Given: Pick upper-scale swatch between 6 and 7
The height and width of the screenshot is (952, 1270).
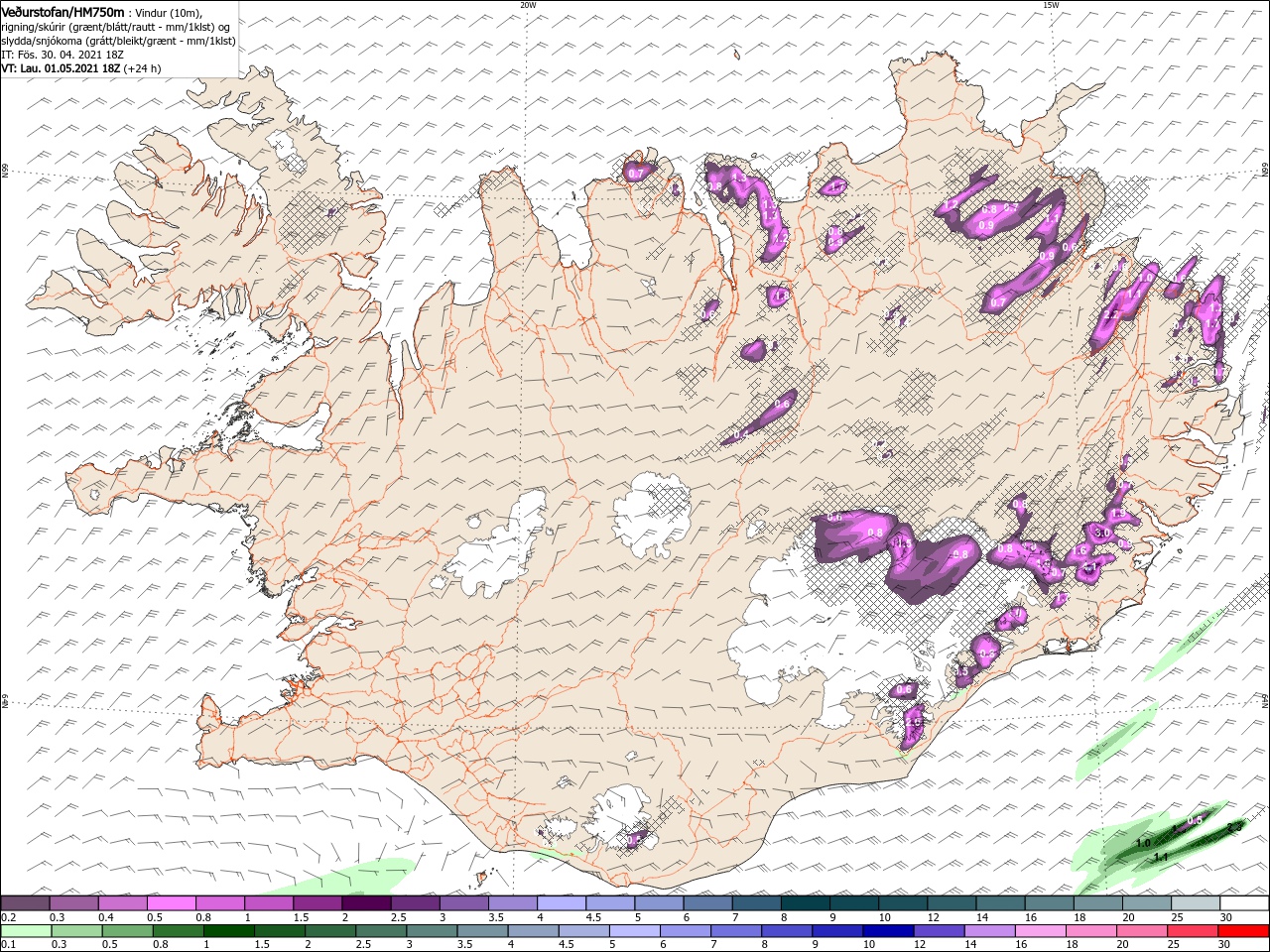Looking at the screenshot, I should click(708, 903).
